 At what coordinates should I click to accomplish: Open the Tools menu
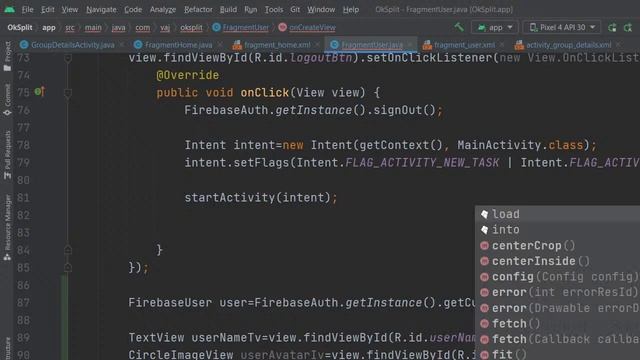point(273,9)
